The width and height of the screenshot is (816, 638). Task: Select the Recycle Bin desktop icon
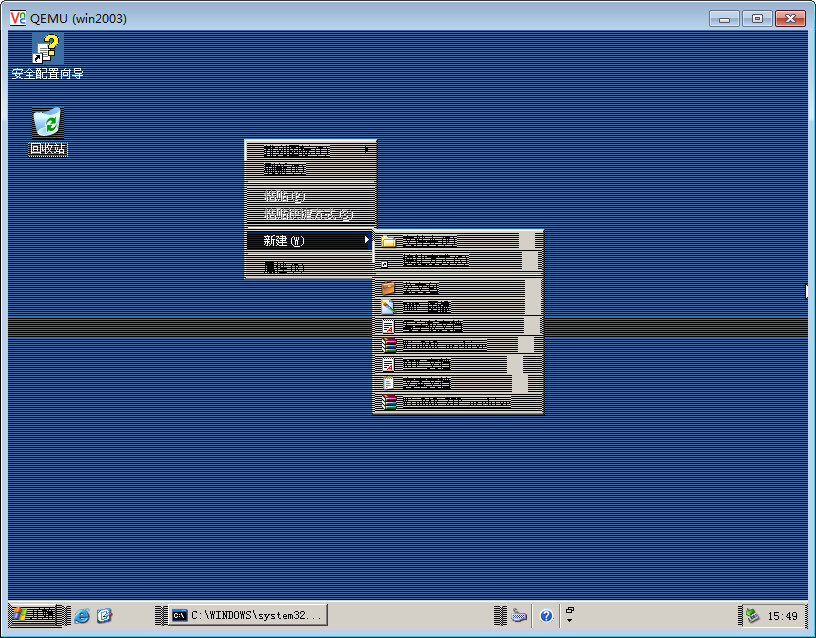pos(47,123)
